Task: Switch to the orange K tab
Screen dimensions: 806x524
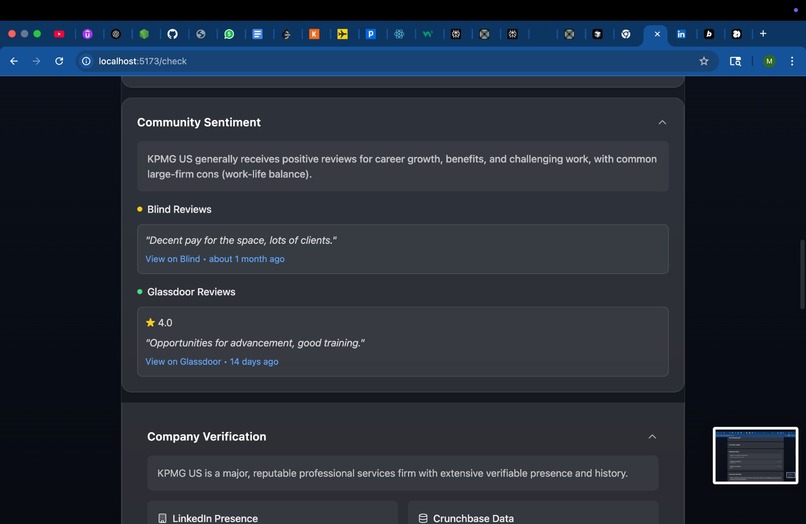Action: pos(314,34)
